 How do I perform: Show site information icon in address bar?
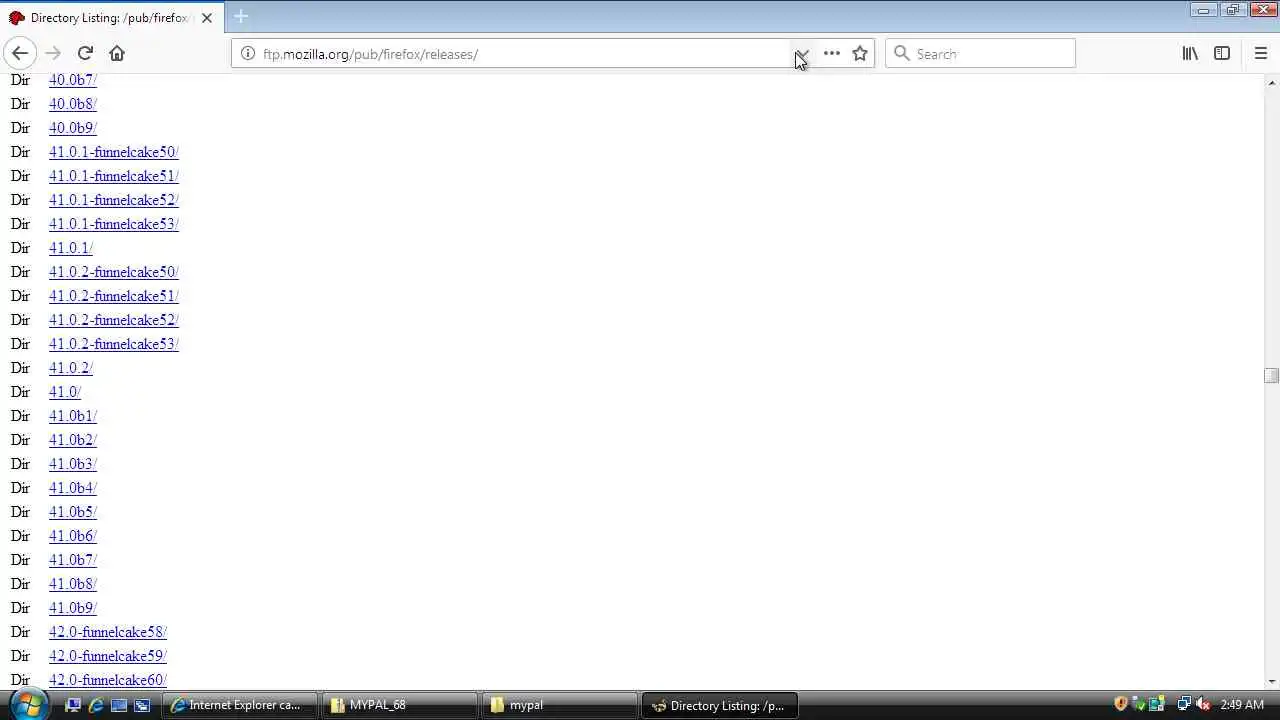pos(248,54)
